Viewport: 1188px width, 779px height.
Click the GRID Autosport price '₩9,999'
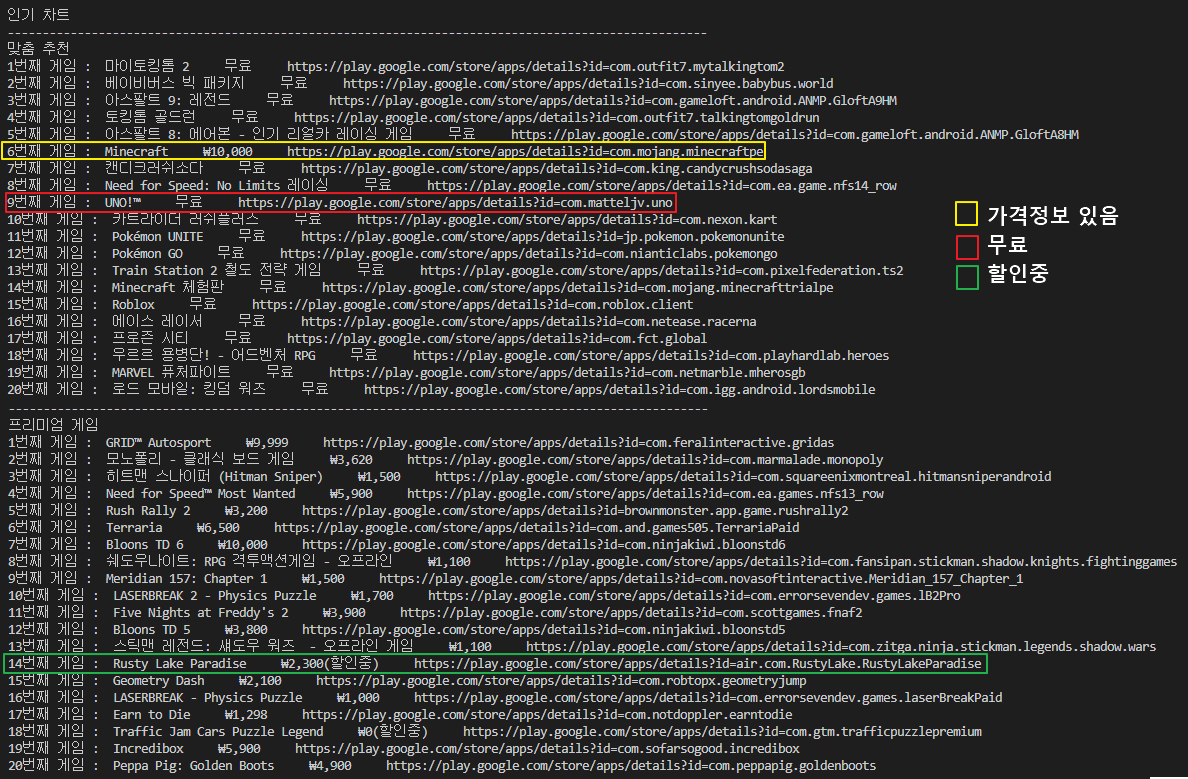(x=267, y=443)
